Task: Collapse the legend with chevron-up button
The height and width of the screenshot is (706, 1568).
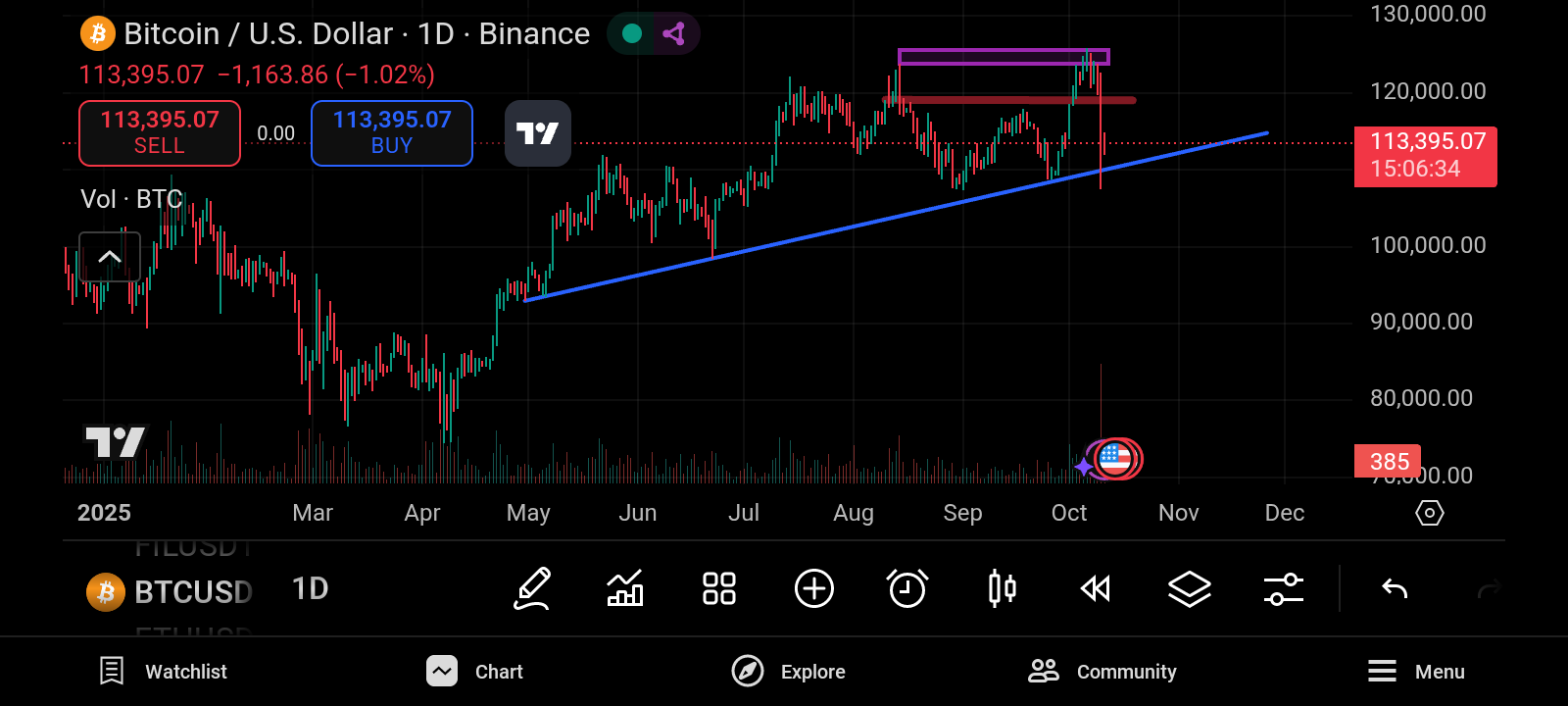Action: point(110,257)
